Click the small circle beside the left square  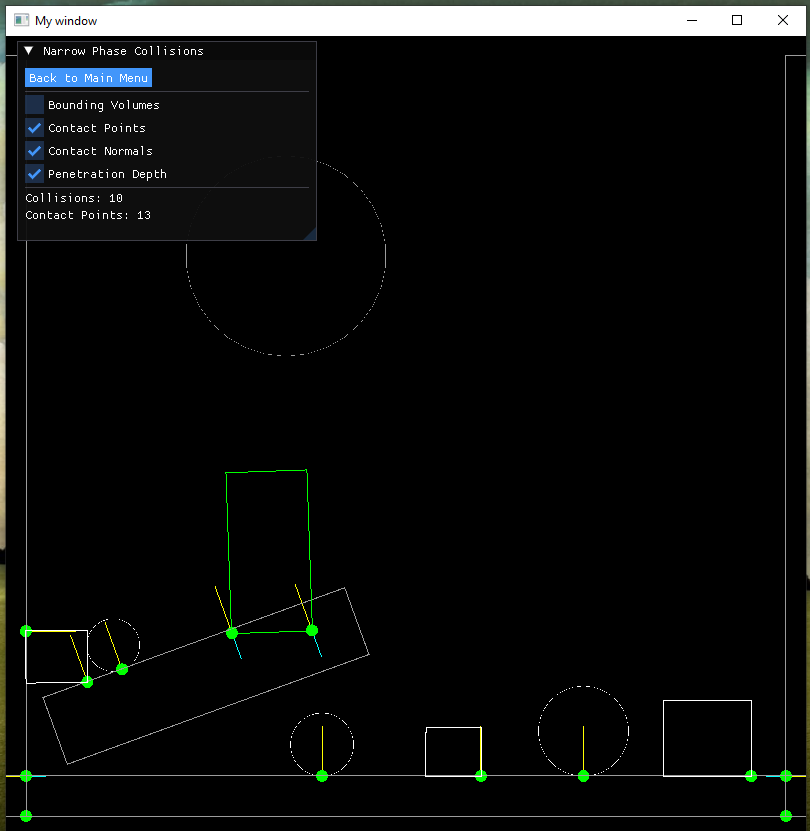(114, 647)
